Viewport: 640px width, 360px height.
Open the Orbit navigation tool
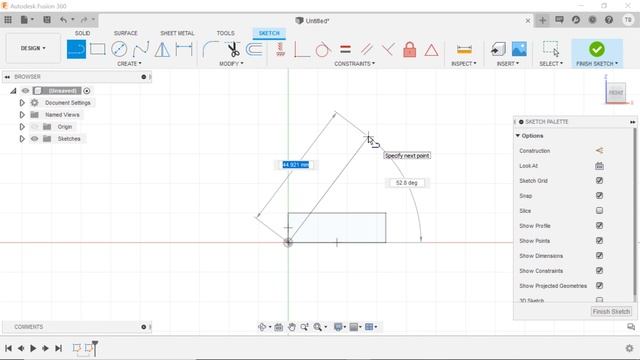click(262, 327)
